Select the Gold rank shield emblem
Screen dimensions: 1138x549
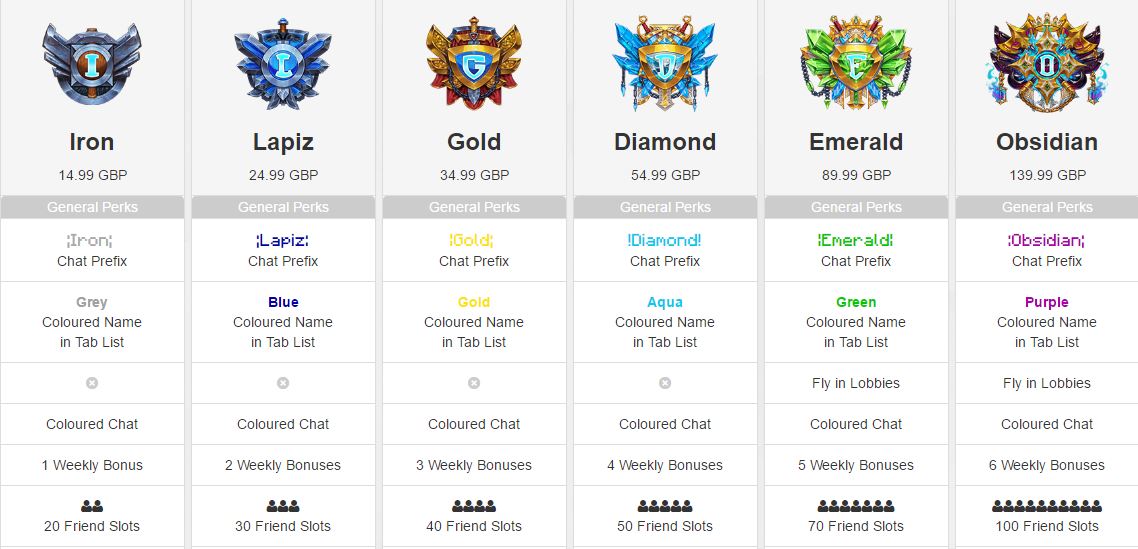coord(474,62)
